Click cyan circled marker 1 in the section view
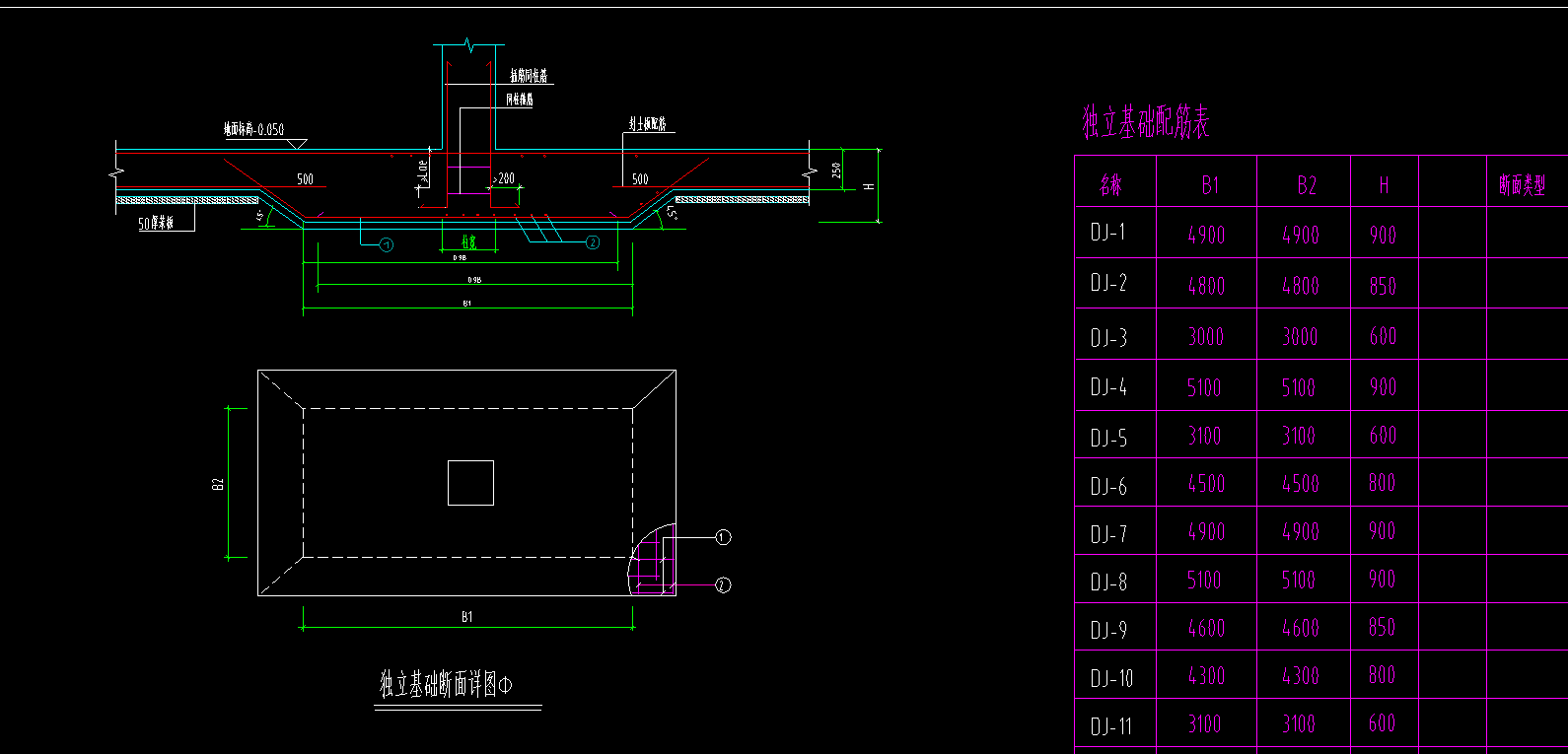This screenshot has height=754, width=1568. click(x=387, y=244)
